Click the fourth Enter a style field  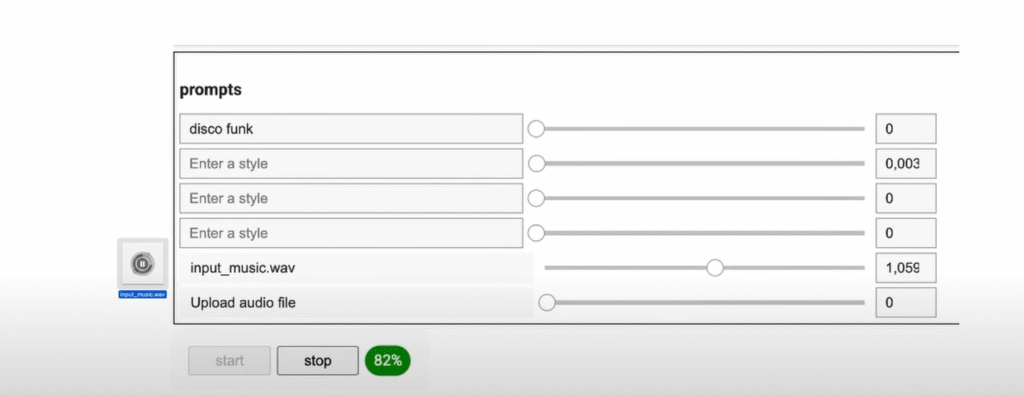[351, 233]
